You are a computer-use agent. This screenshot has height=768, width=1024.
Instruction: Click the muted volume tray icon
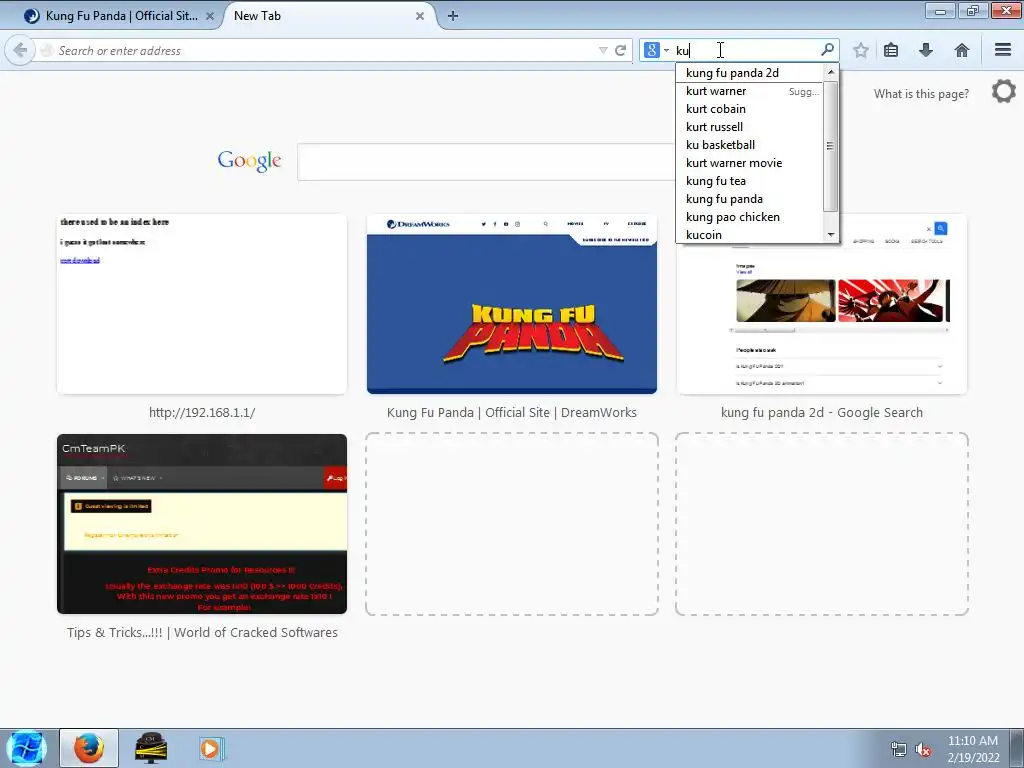coord(923,749)
